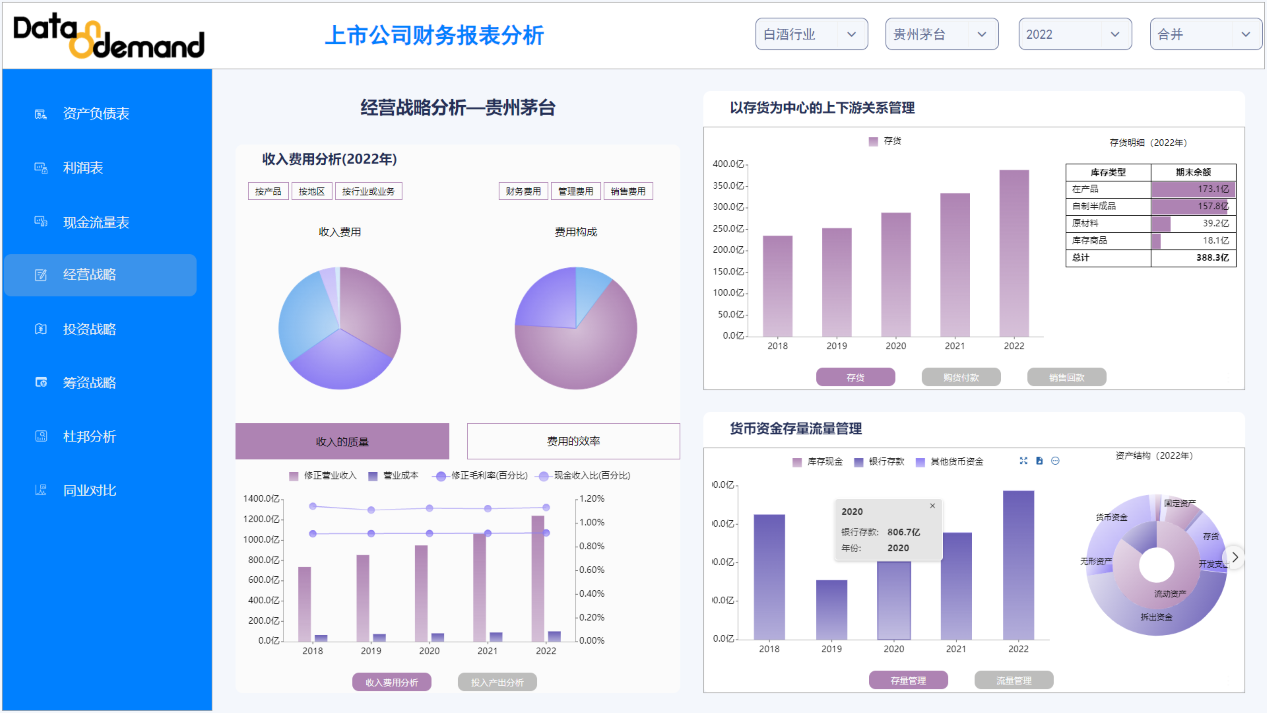The width and height of the screenshot is (1267, 713).
Task: Click the 投资战略 sidebar icon
Action: (41, 329)
